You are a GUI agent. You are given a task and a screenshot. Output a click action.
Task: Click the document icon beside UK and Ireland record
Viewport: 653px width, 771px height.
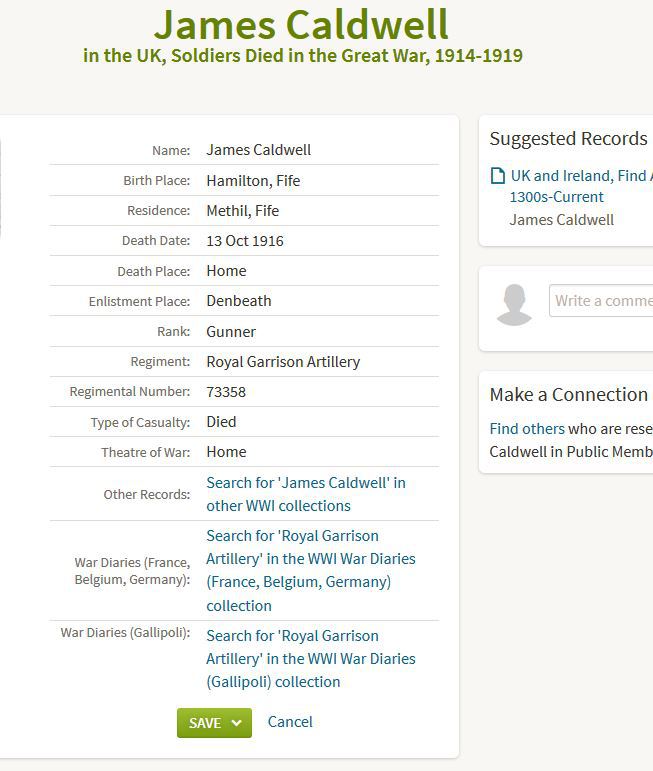(497, 176)
